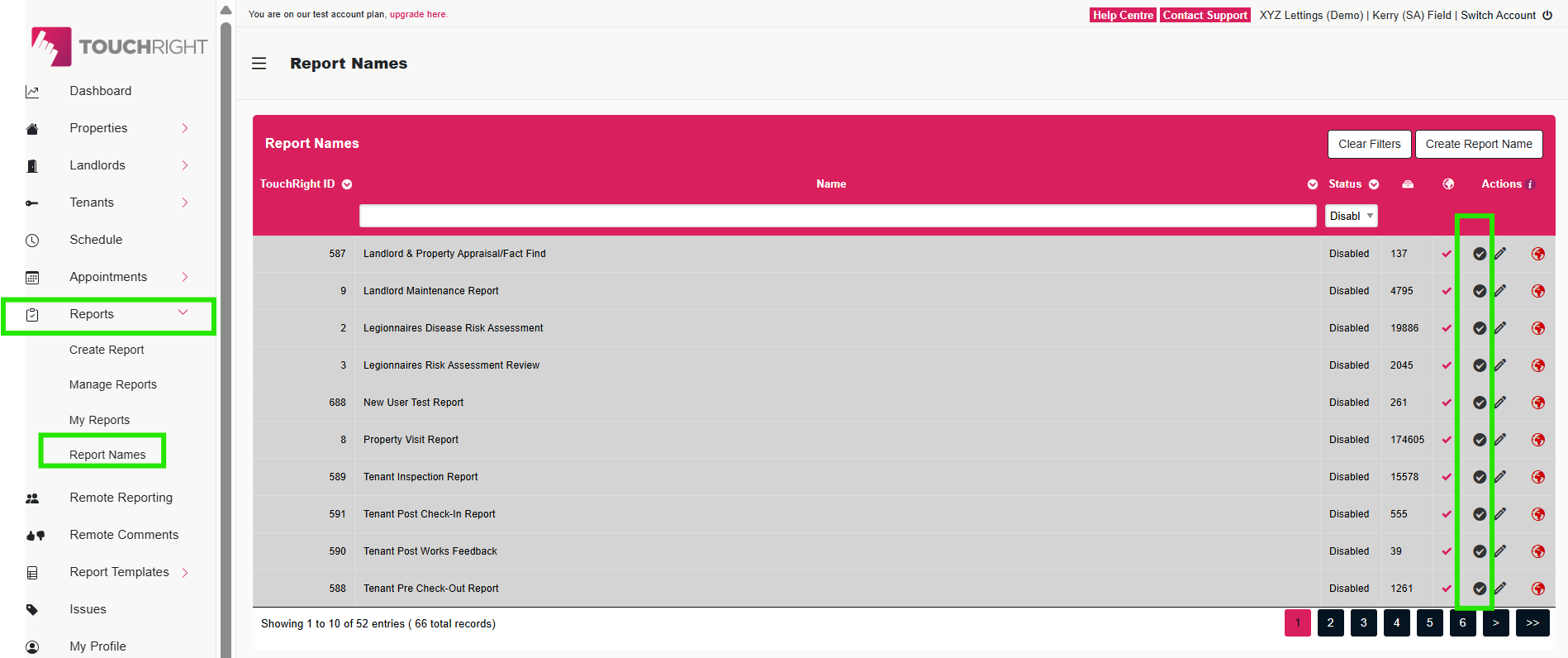Click the Clear Filters button

tap(1369, 144)
